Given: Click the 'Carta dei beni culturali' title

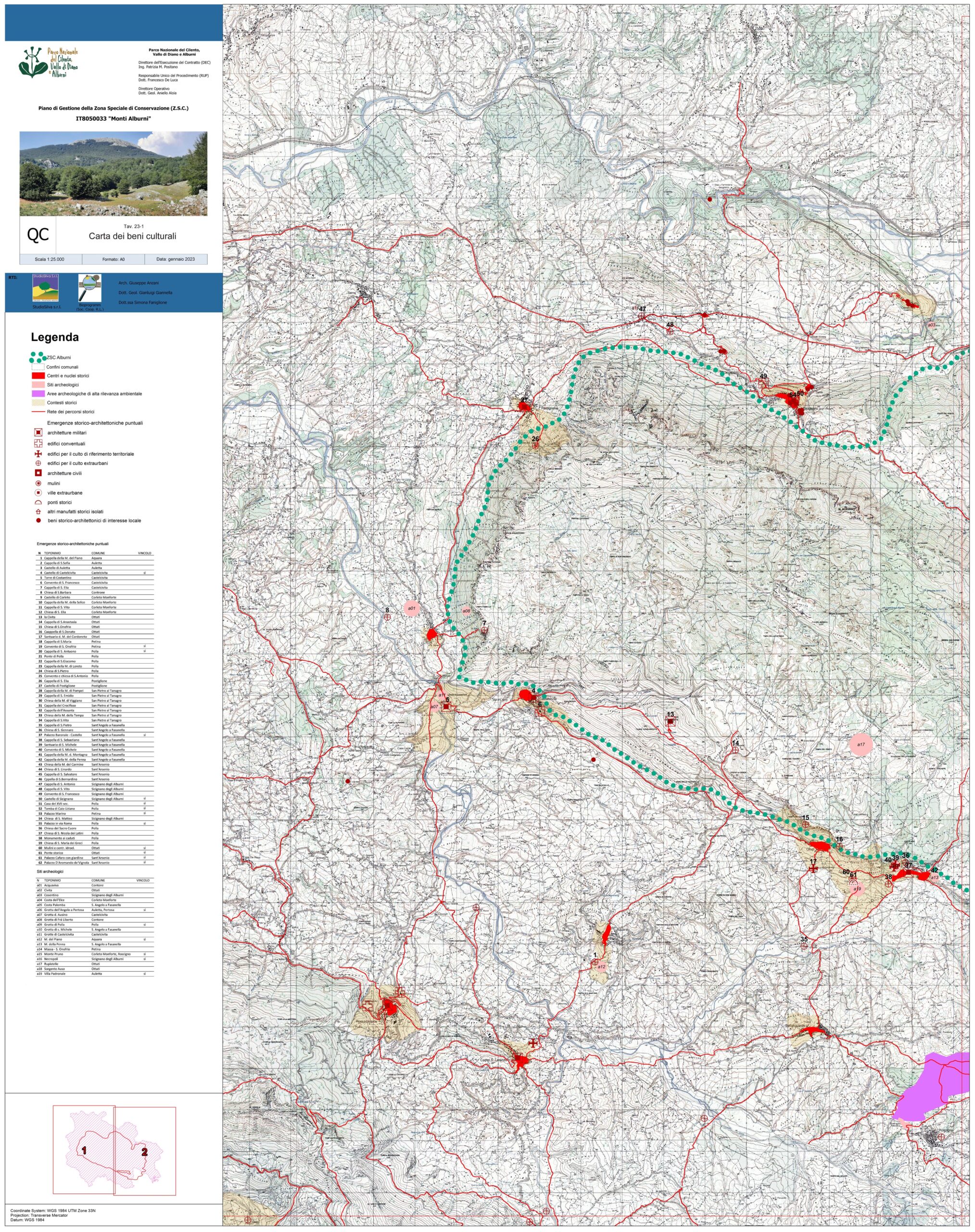Looking at the screenshot, I should click(132, 236).
